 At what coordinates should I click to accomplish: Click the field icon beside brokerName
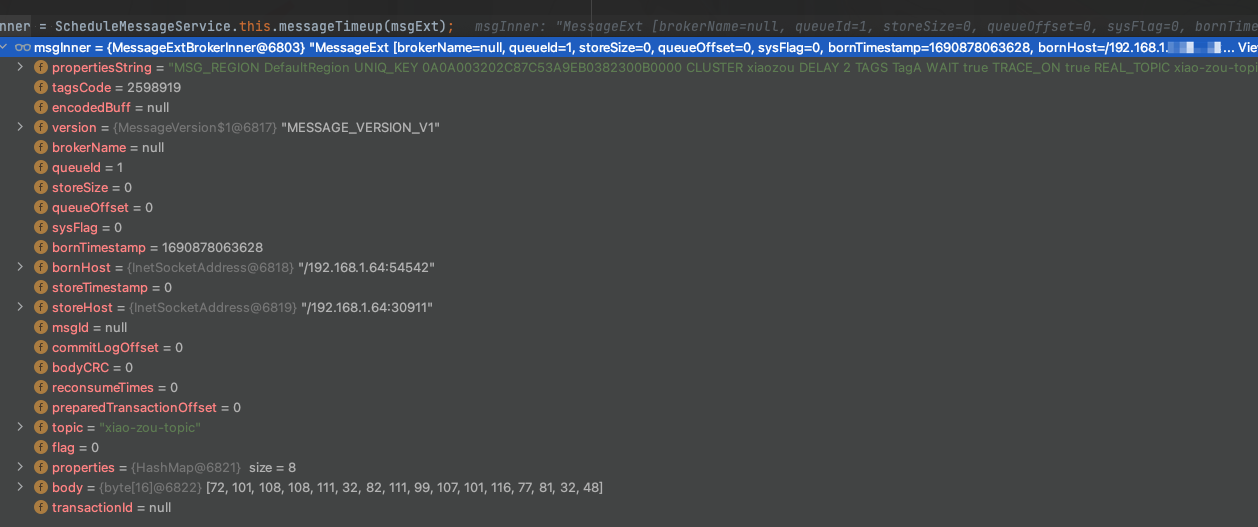41,147
